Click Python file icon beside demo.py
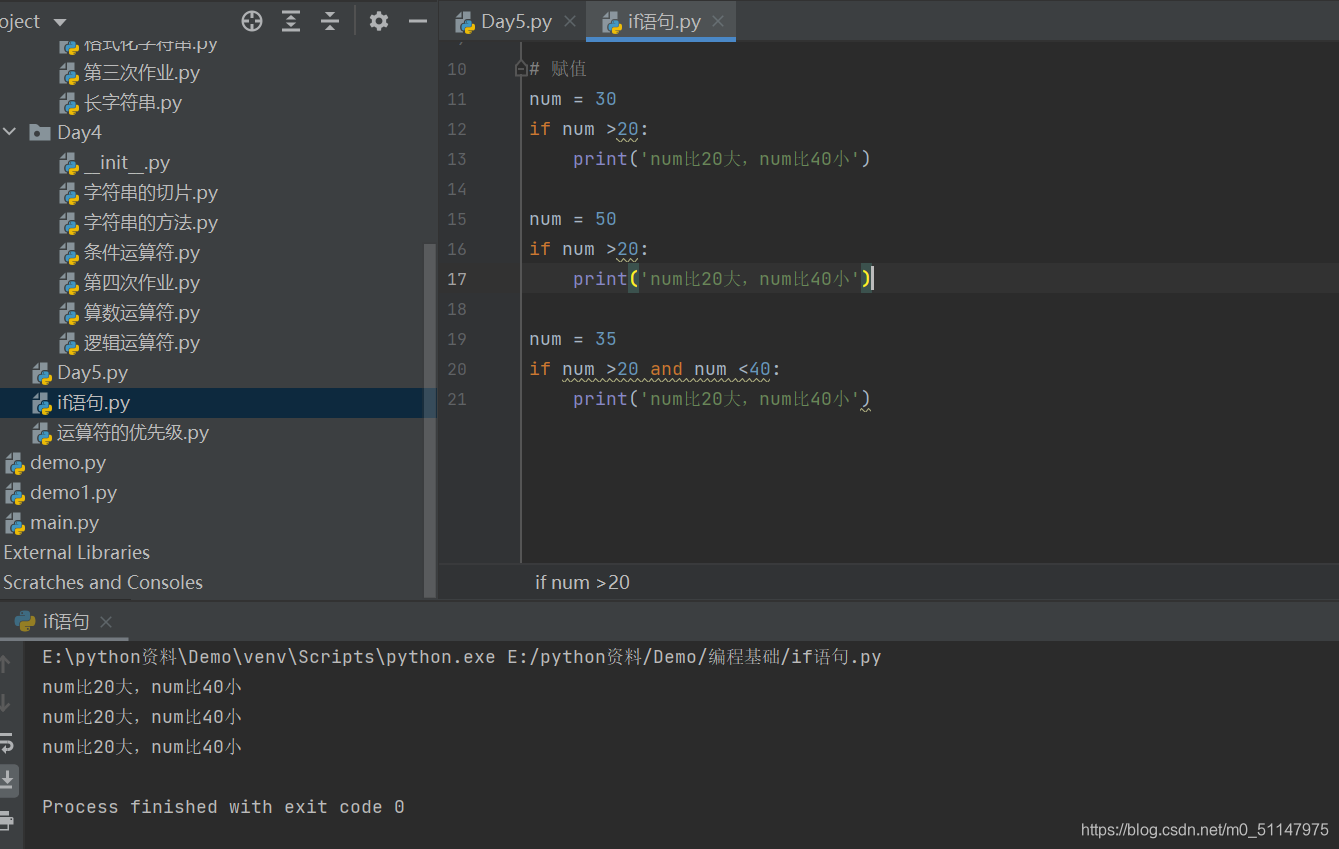 (x=15, y=463)
